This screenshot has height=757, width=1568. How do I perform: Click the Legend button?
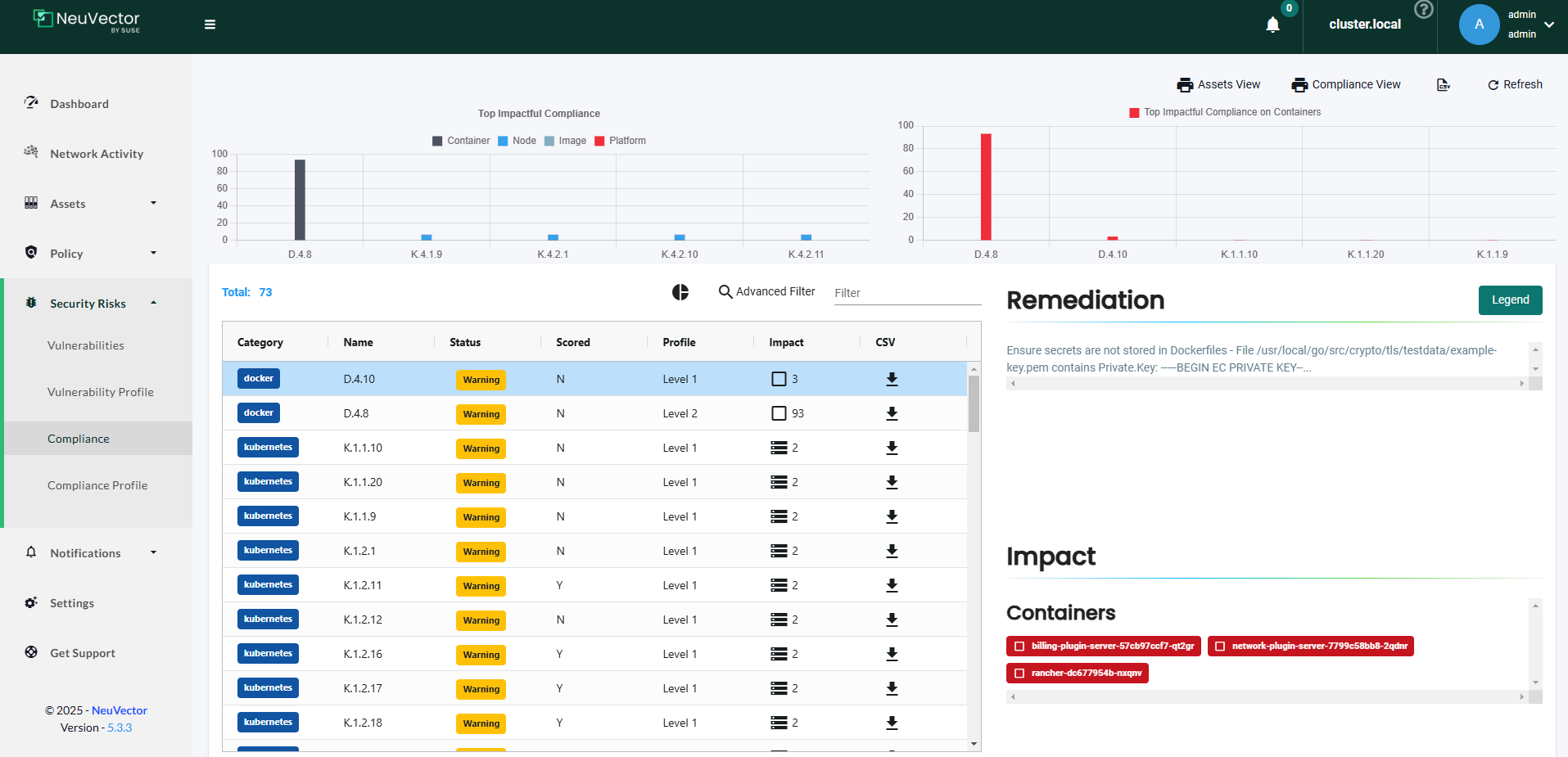[x=1510, y=300]
